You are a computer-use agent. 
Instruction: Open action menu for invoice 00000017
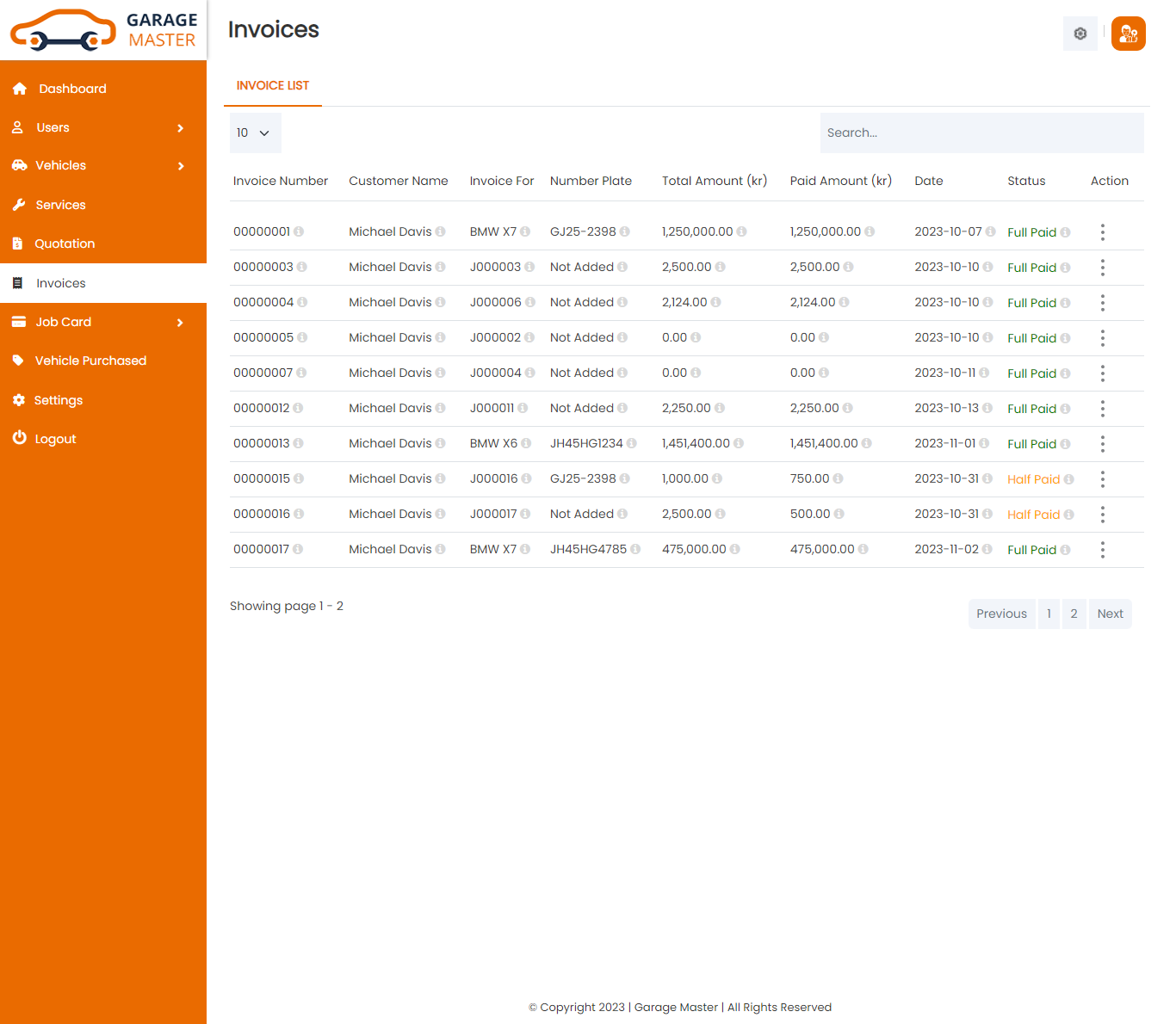point(1102,550)
